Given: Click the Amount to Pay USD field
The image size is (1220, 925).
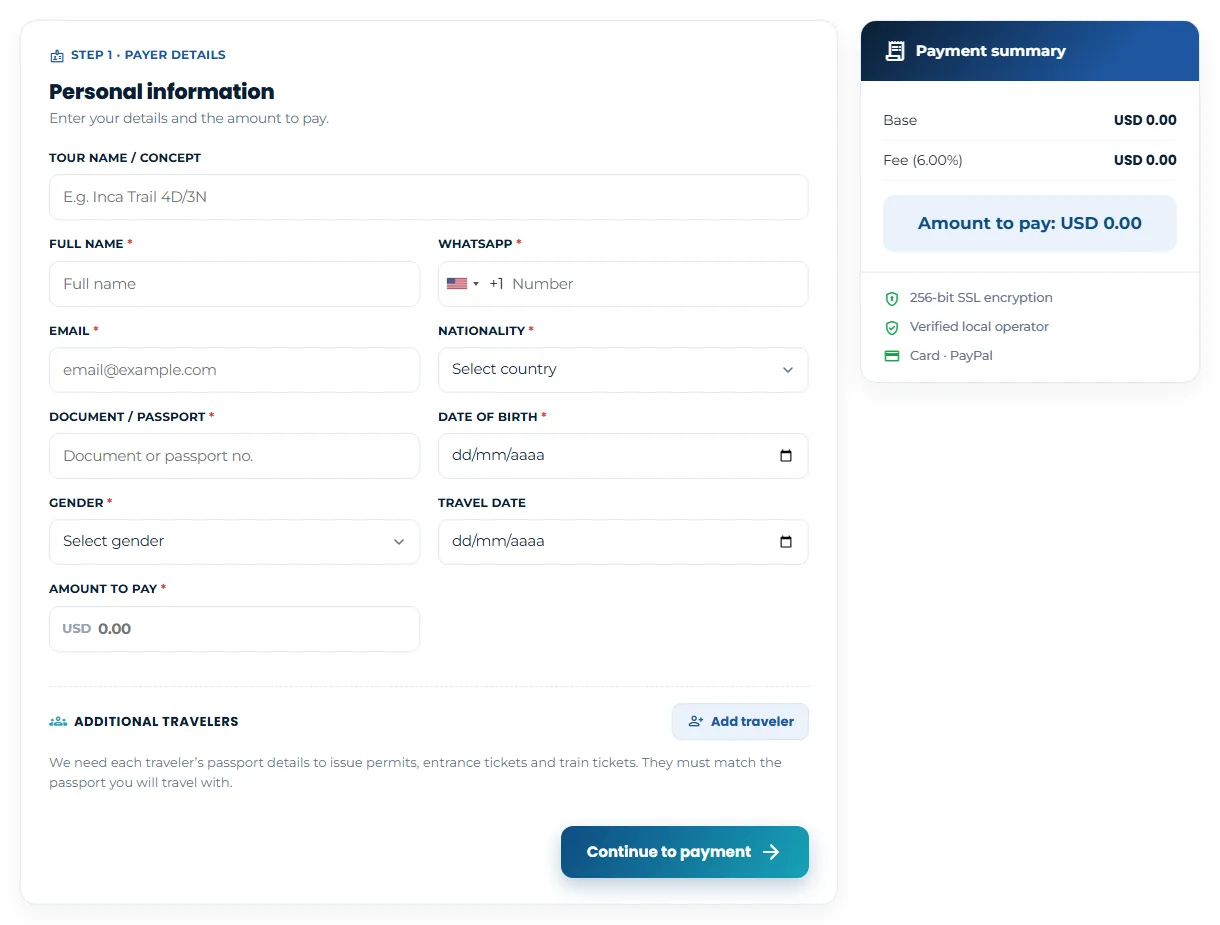Looking at the screenshot, I should click(234, 629).
